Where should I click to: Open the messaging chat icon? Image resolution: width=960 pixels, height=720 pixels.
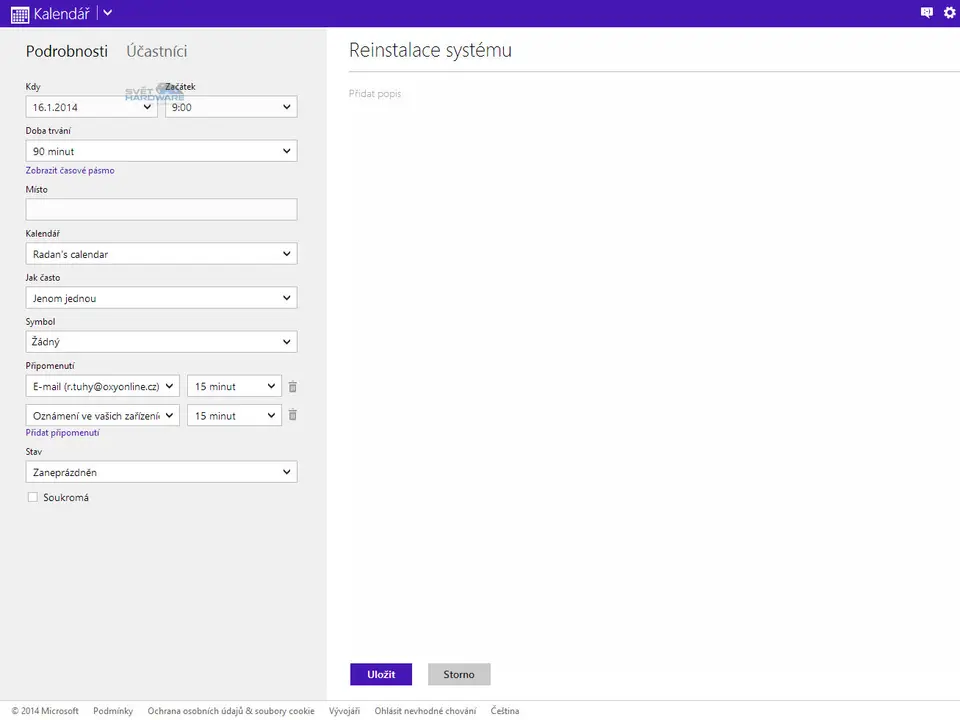(x=926, y=13)
